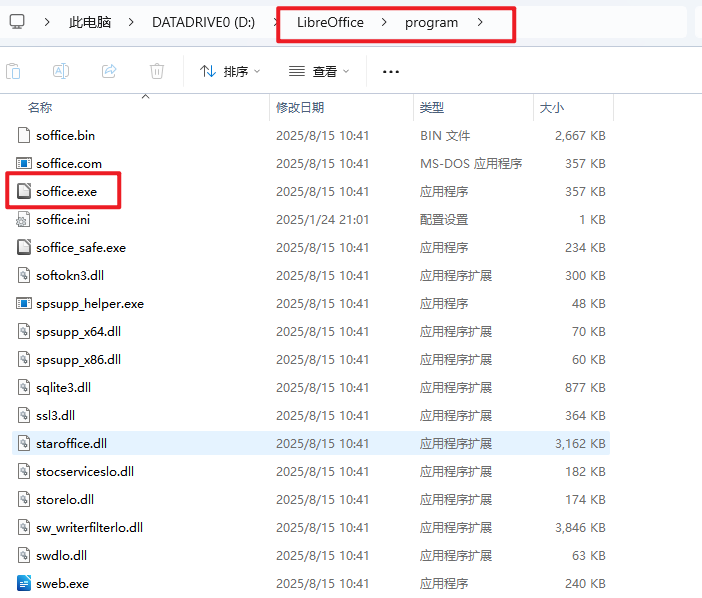Select the file name ssl3.dll
Viewport: 702px width, 598px height.
56,416
